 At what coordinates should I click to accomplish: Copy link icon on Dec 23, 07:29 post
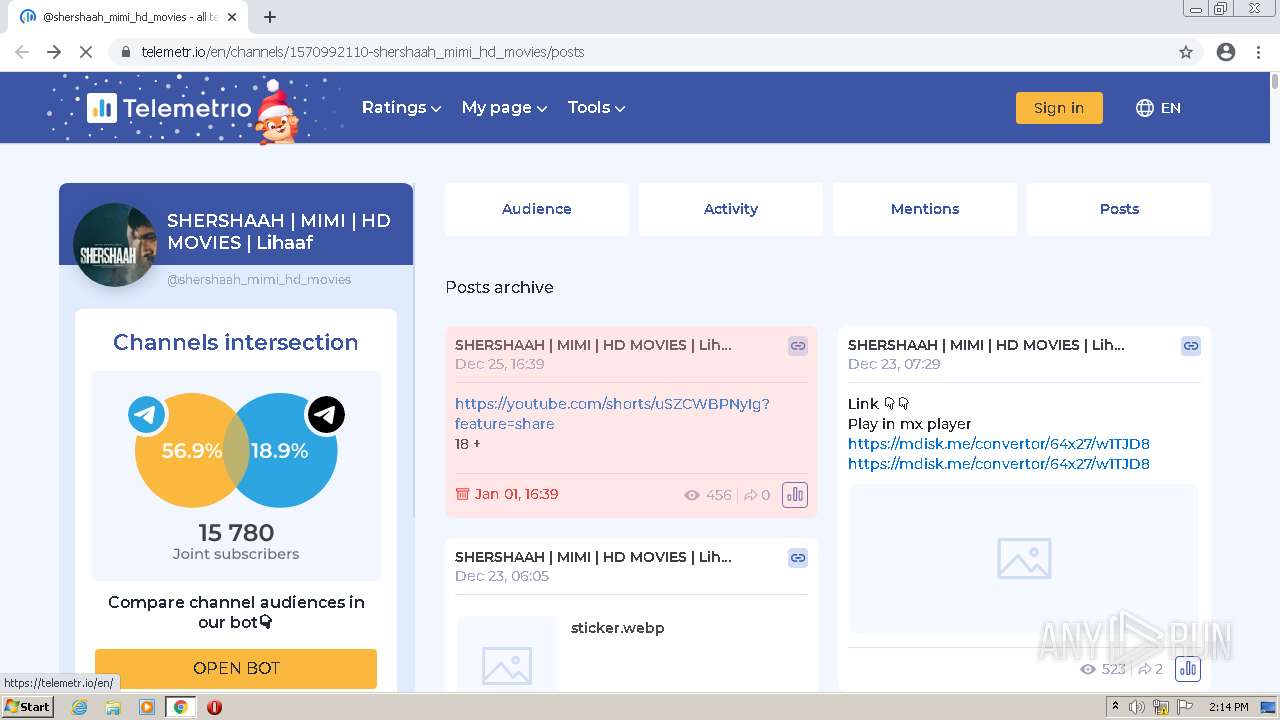coord(1191,346)
